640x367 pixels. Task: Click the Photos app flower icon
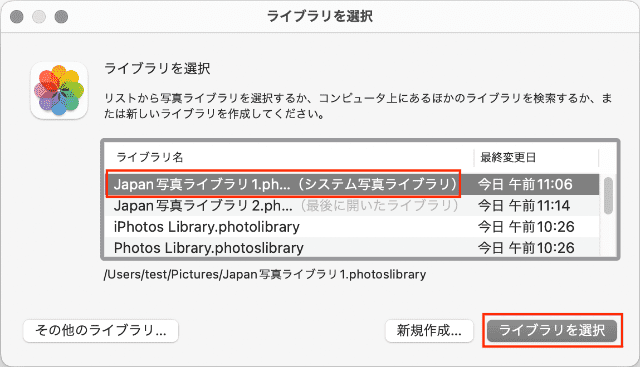tap(59, 91)
